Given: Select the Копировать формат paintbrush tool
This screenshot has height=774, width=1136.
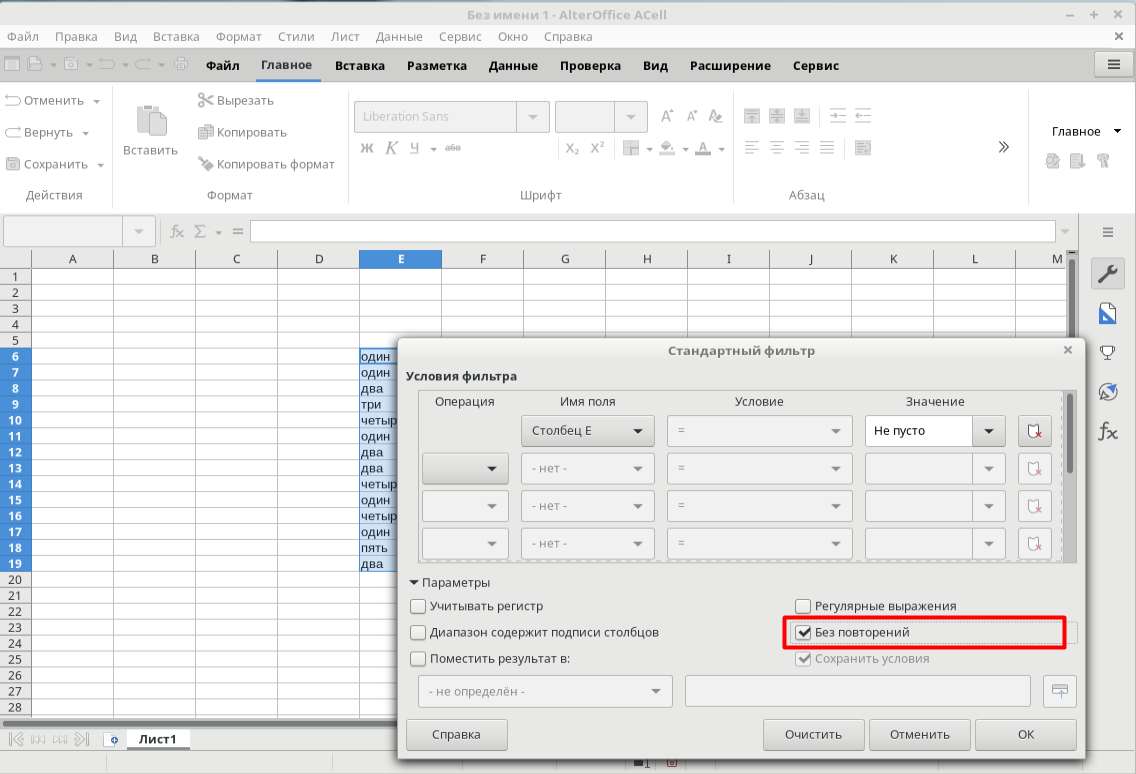Looking at the screenshot, I should tap(205, 164).
